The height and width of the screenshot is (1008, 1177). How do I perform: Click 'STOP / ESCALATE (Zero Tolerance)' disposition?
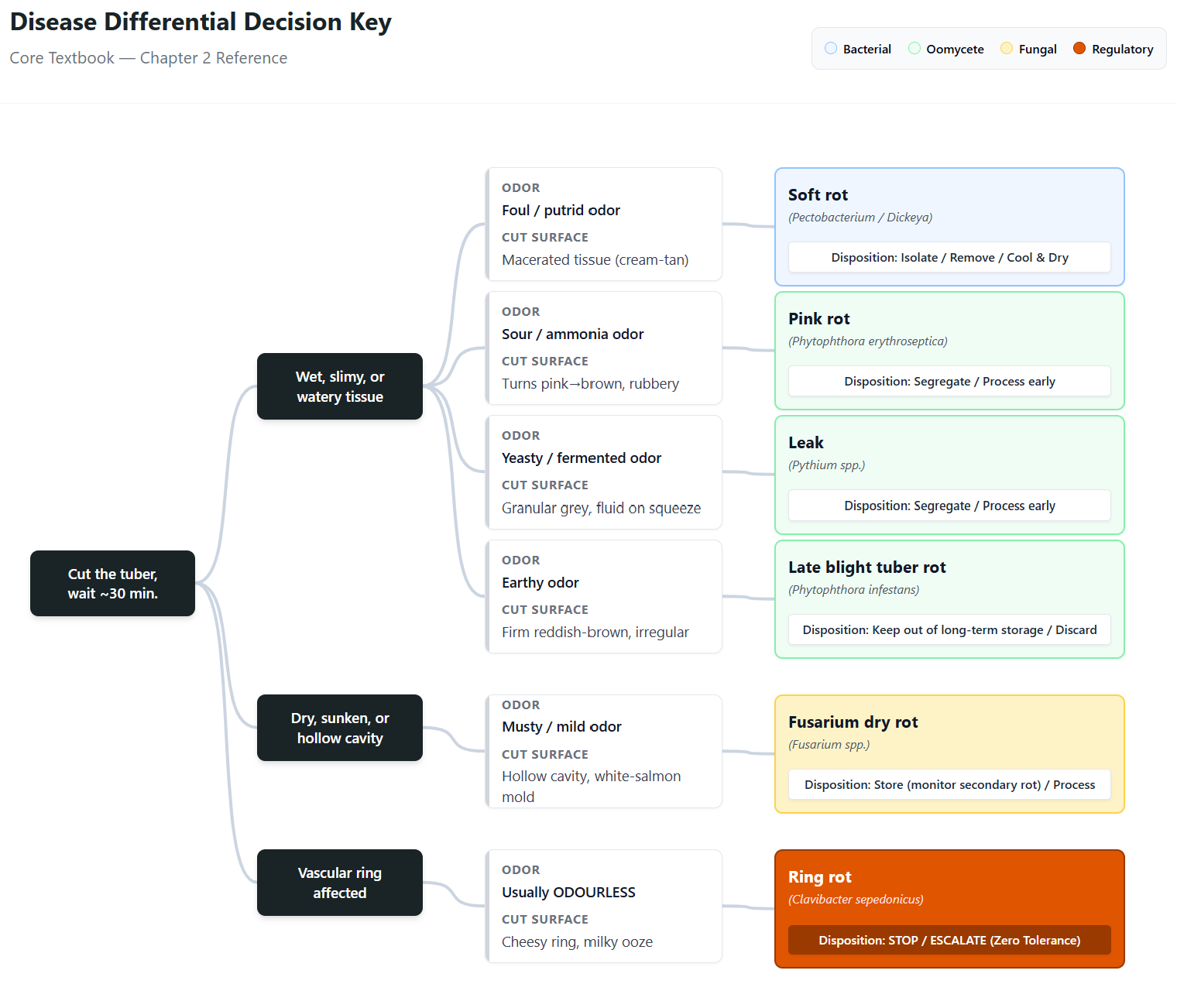949,940
